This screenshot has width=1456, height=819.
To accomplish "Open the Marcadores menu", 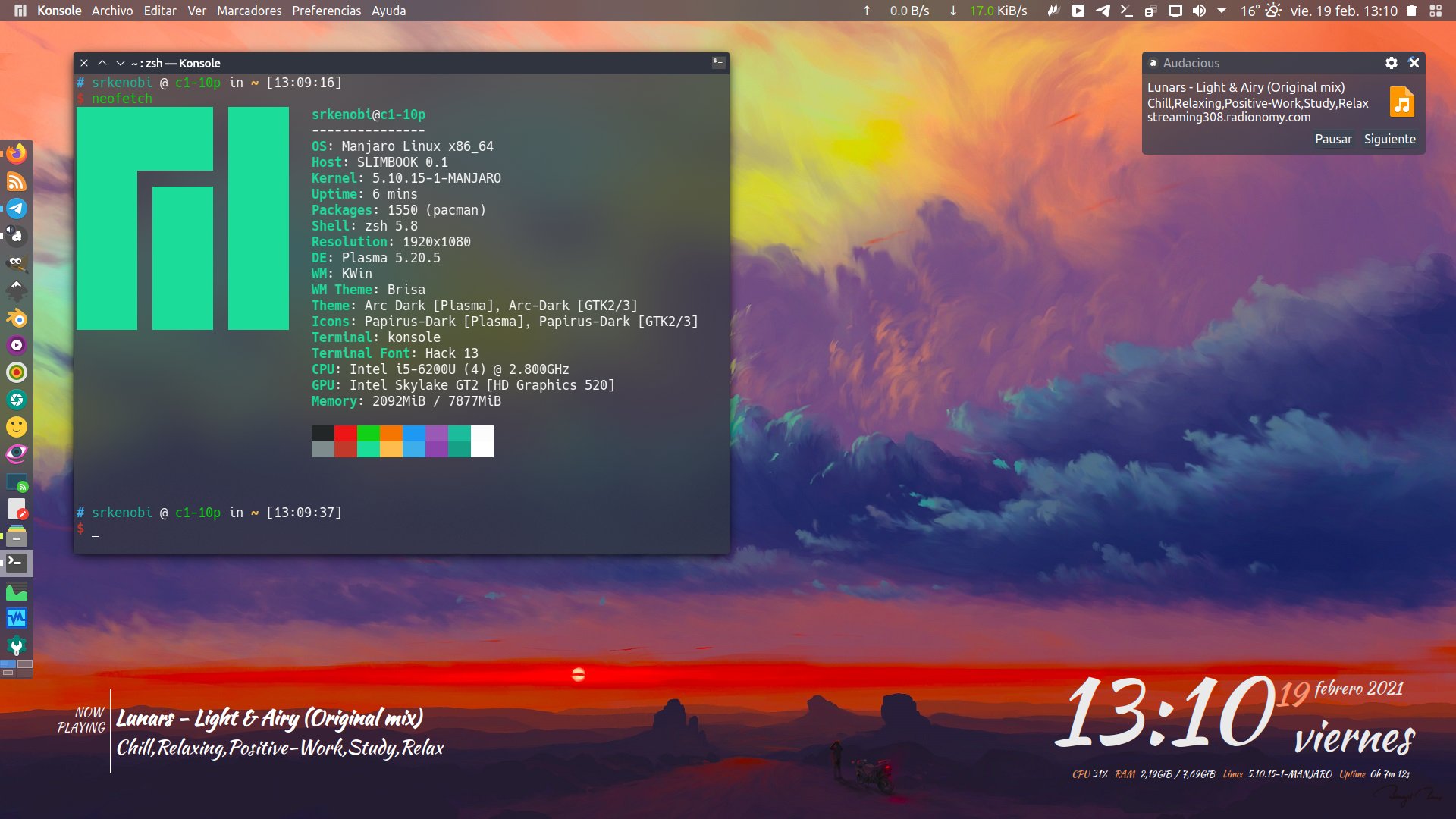I will (249, 11).
